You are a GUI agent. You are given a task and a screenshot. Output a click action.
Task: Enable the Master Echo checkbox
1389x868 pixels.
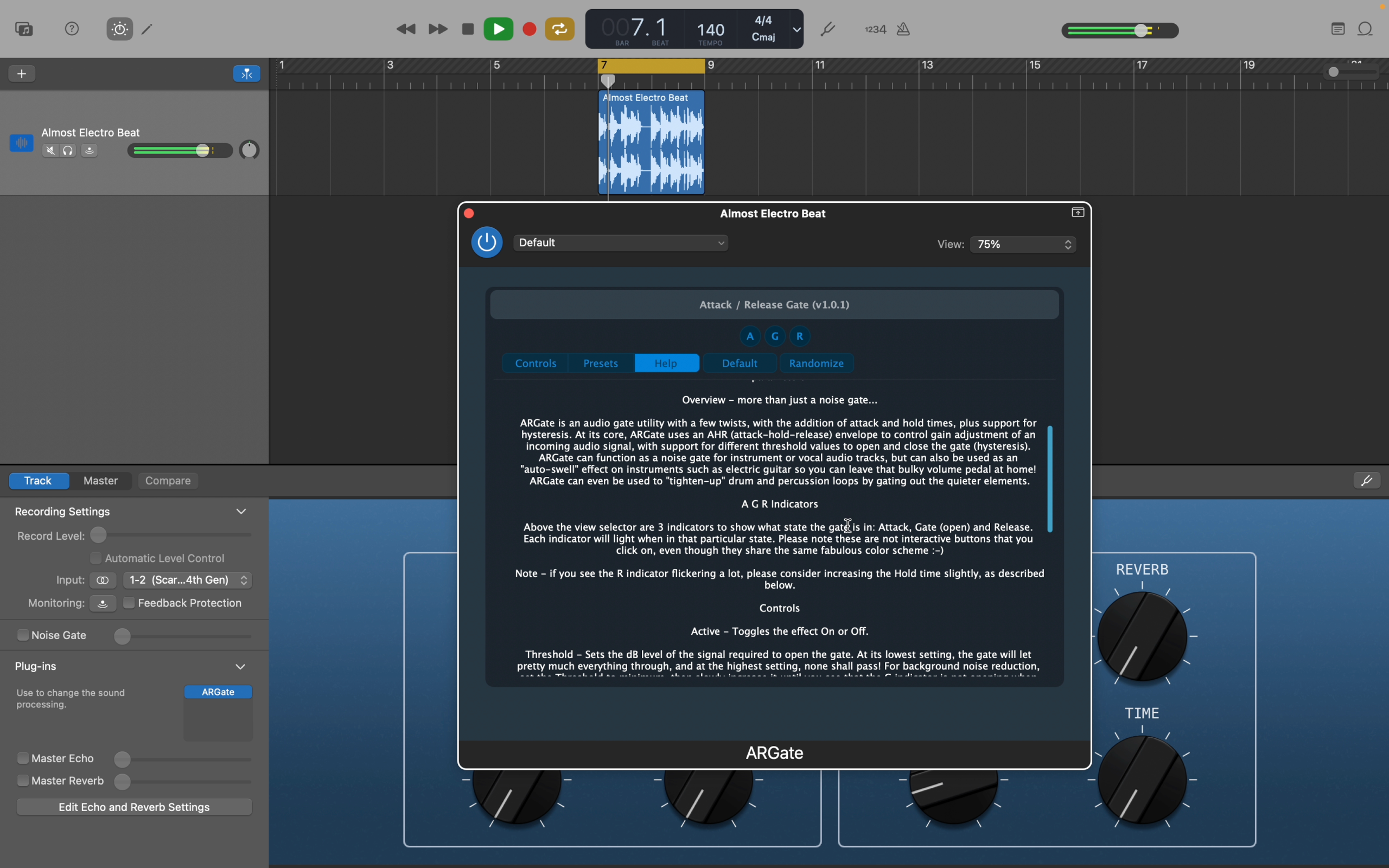[x=22, y=758]
